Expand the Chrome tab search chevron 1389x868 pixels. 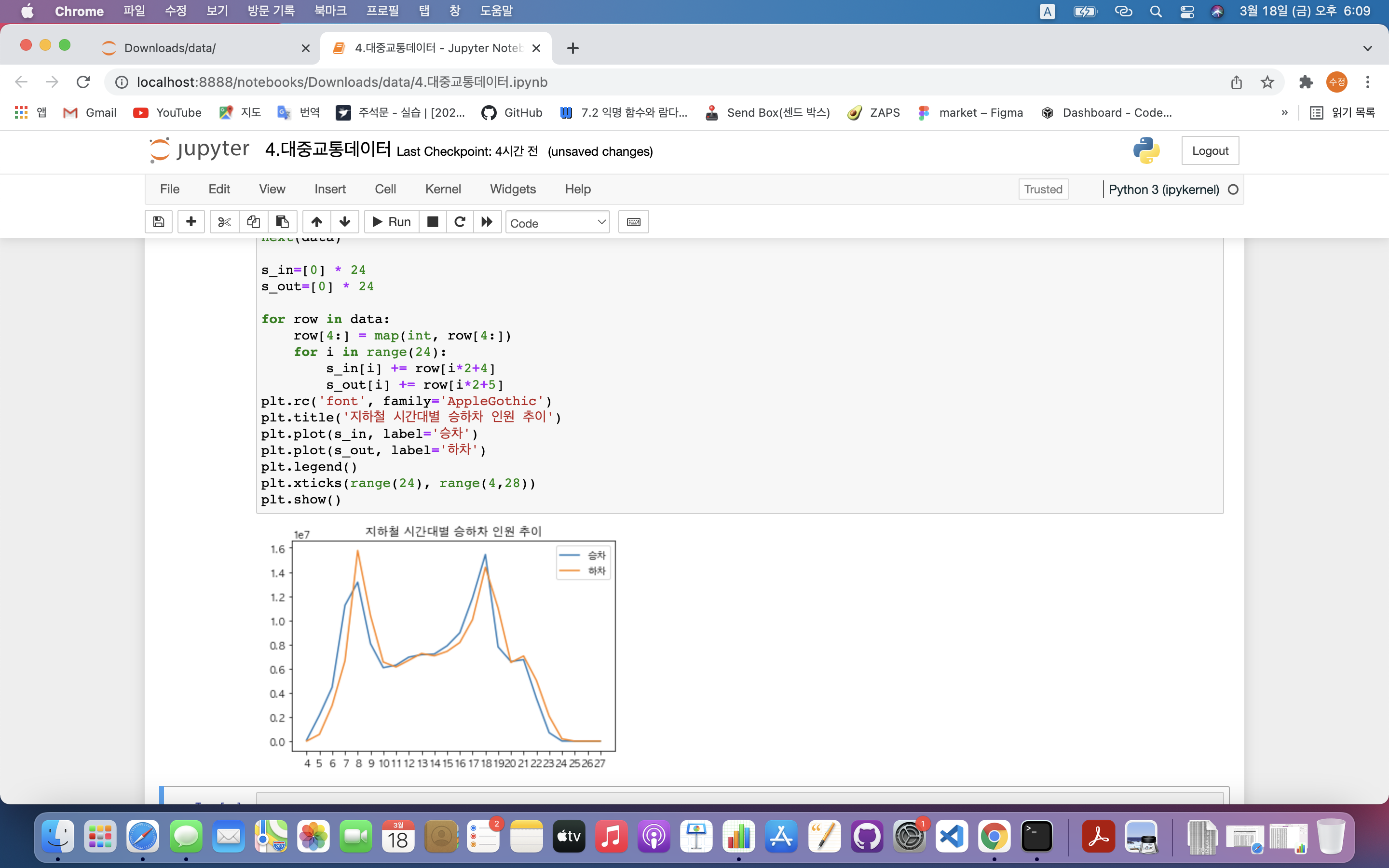coord(1368,48)
